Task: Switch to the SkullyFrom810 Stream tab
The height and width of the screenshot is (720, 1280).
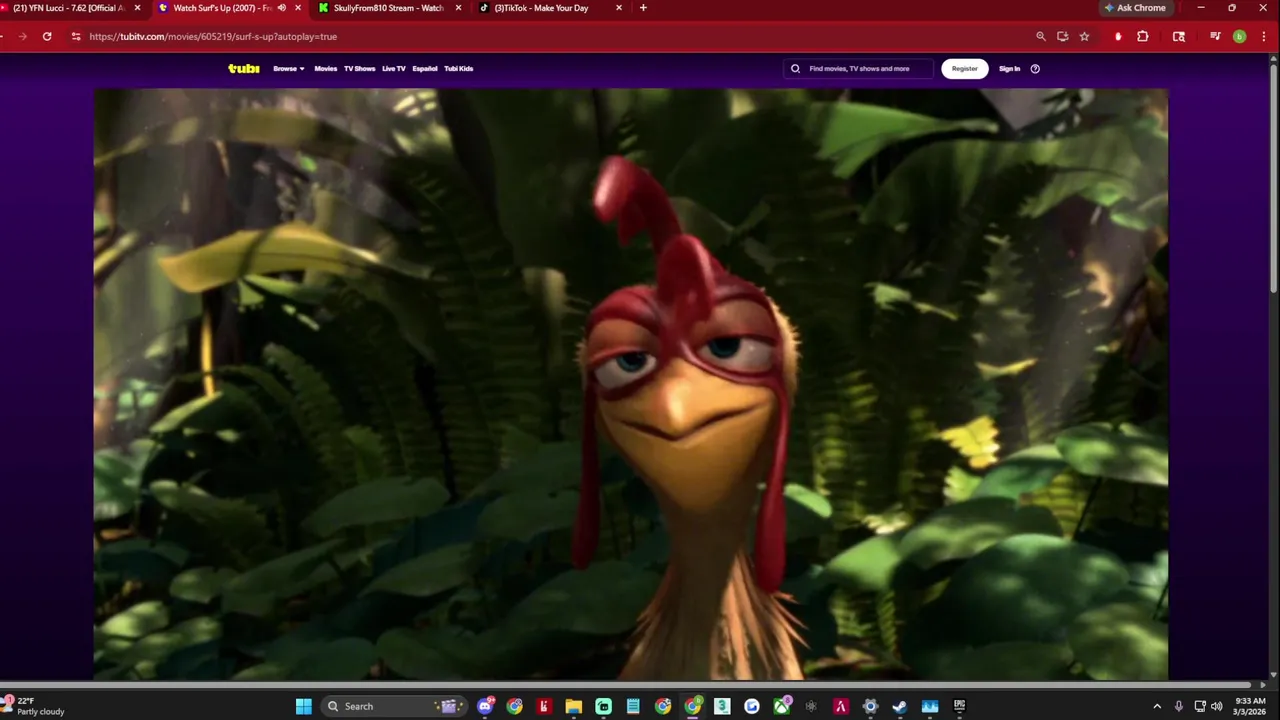Action: (x=389, y=8)
